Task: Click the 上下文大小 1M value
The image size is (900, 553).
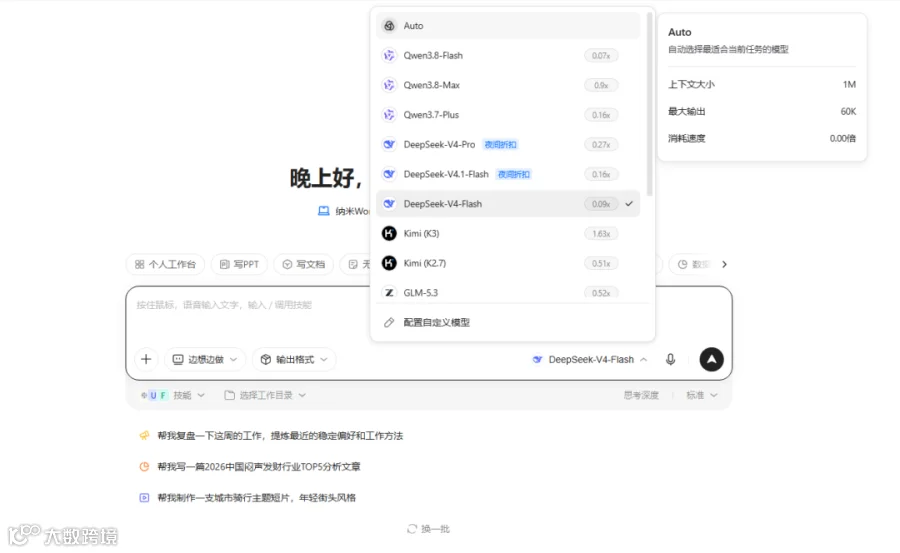Action: click(x=849, y=85)
